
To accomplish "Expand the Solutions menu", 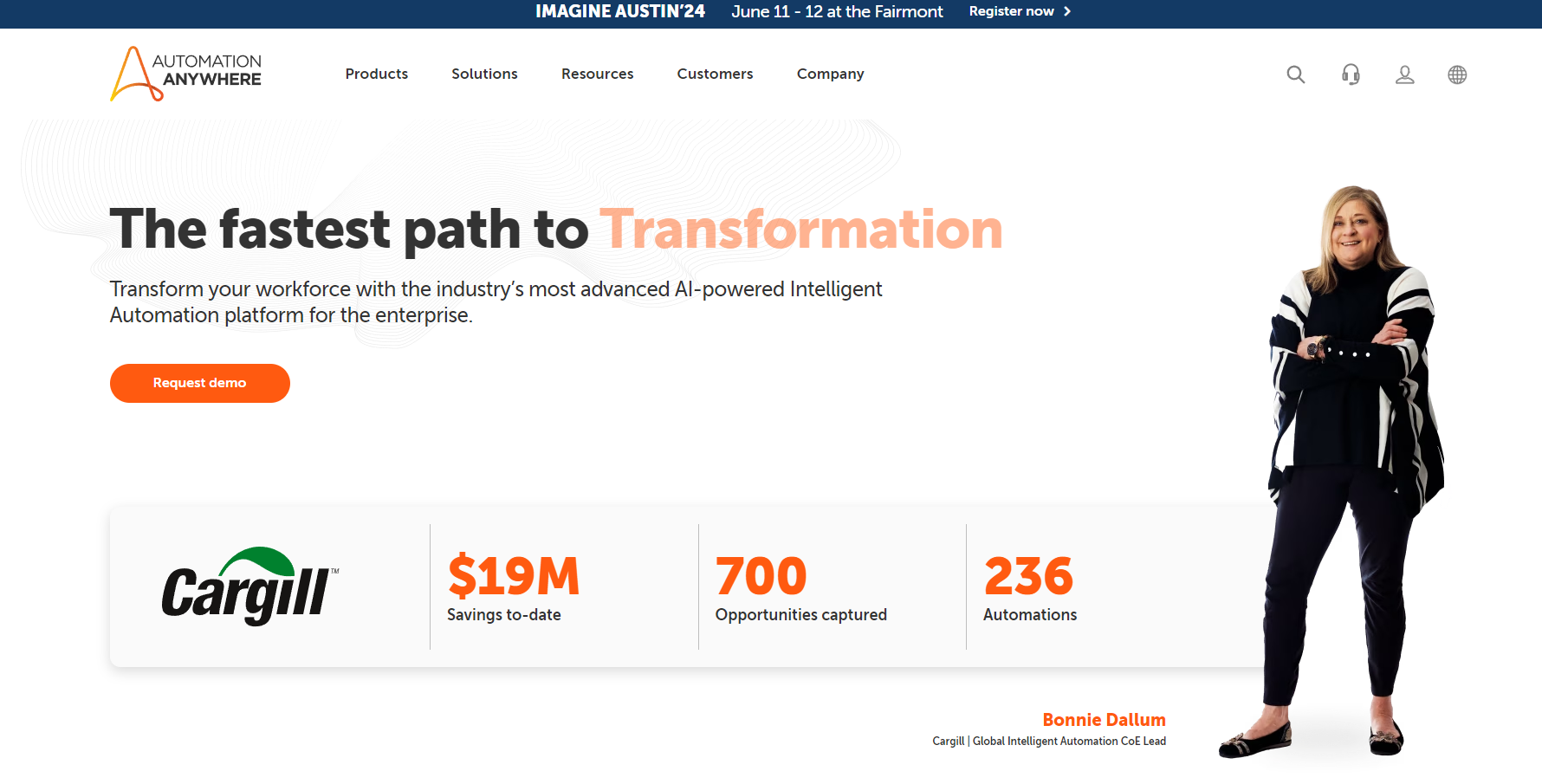I will tap(484, 74).
